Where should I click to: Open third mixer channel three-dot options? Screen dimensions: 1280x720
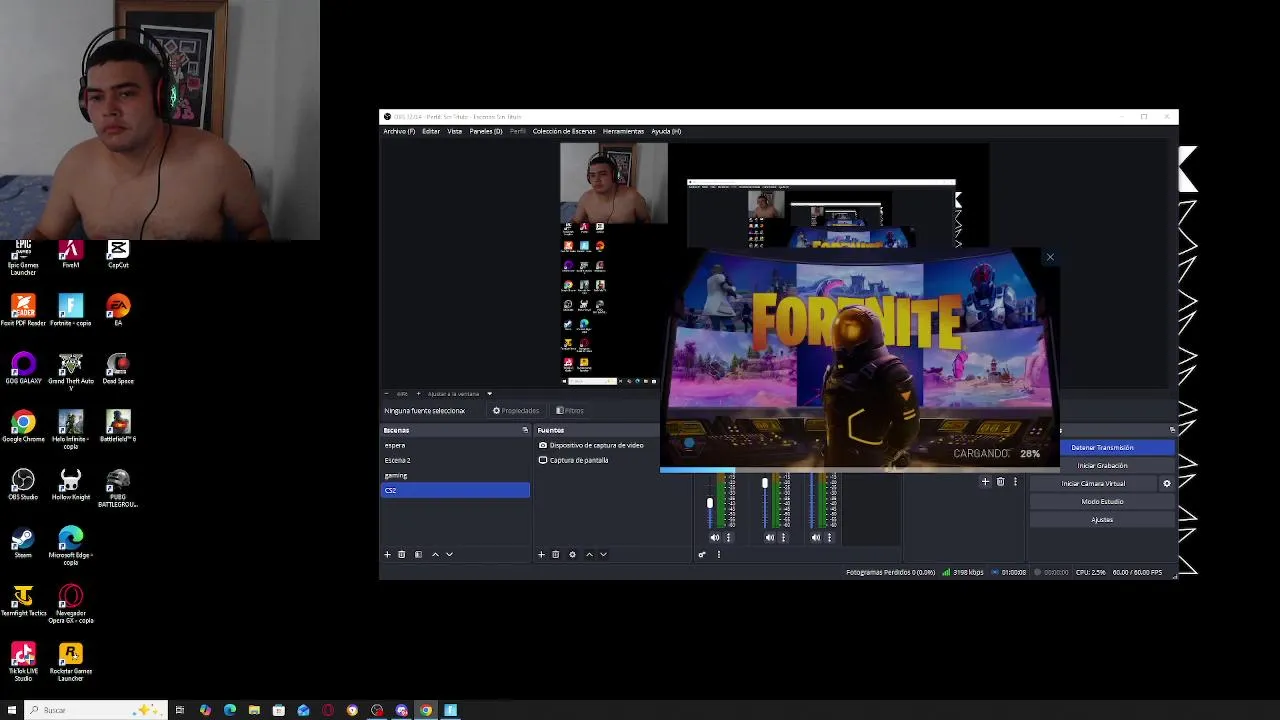tap(829, 538)
